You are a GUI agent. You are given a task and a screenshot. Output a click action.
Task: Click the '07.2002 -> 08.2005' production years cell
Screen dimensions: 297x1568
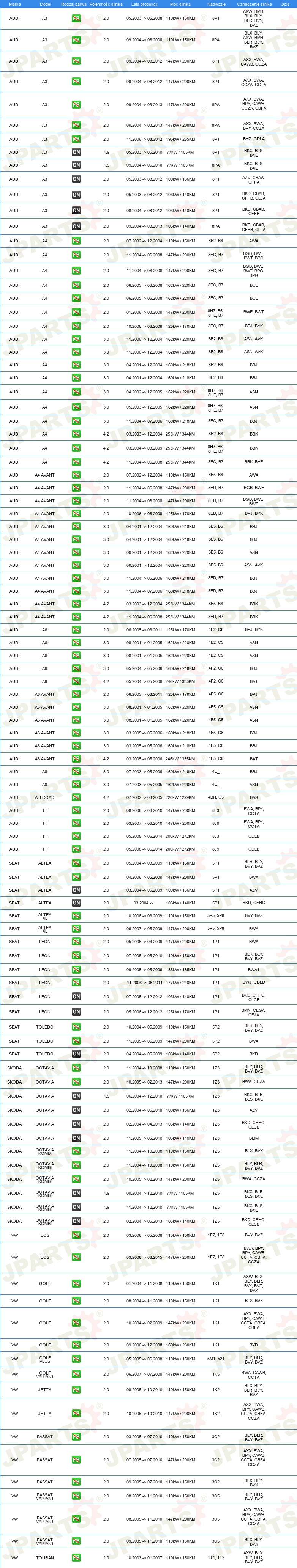(144, 797)
